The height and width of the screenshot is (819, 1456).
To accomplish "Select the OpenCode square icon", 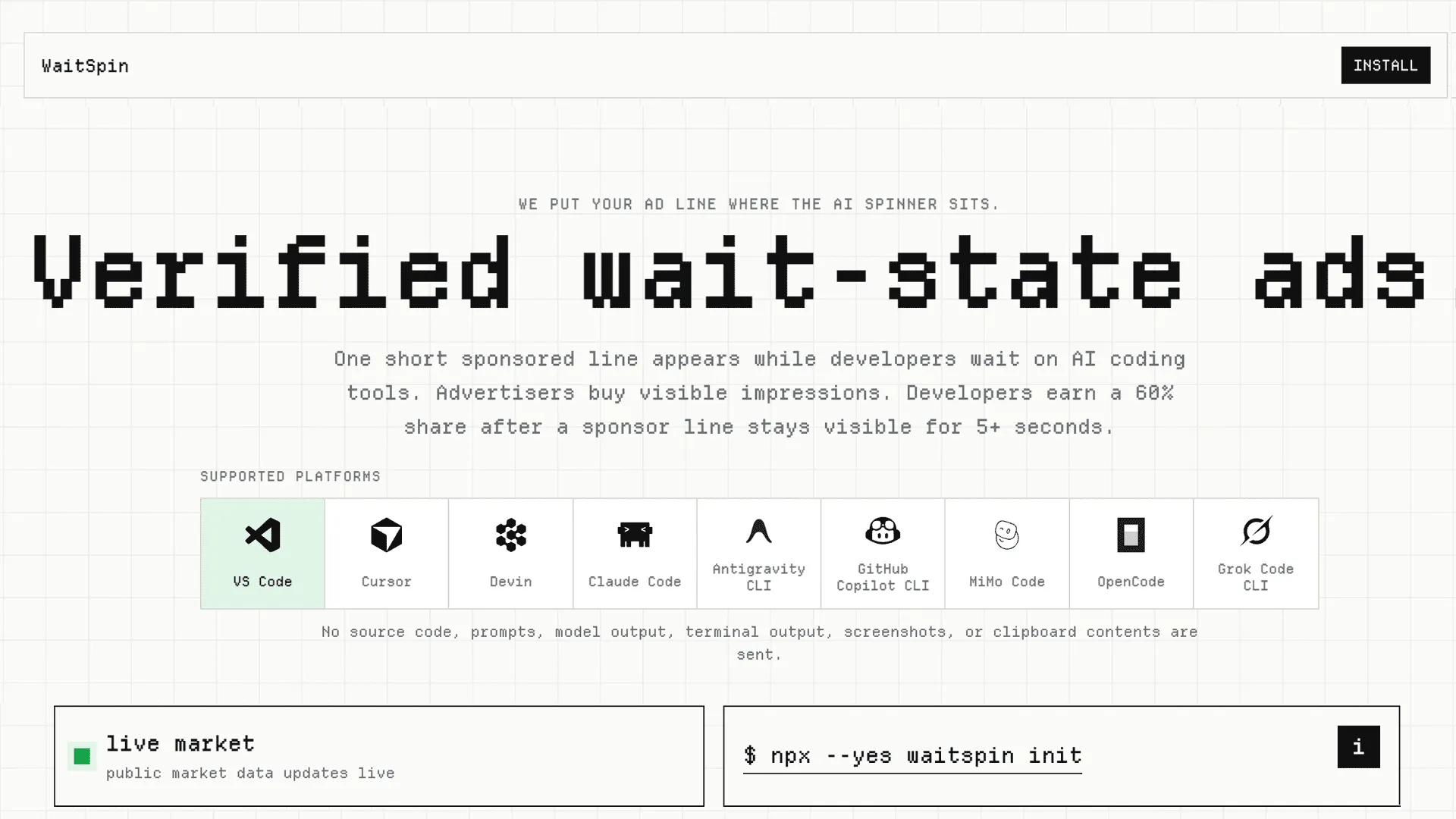I will 1131,535.
